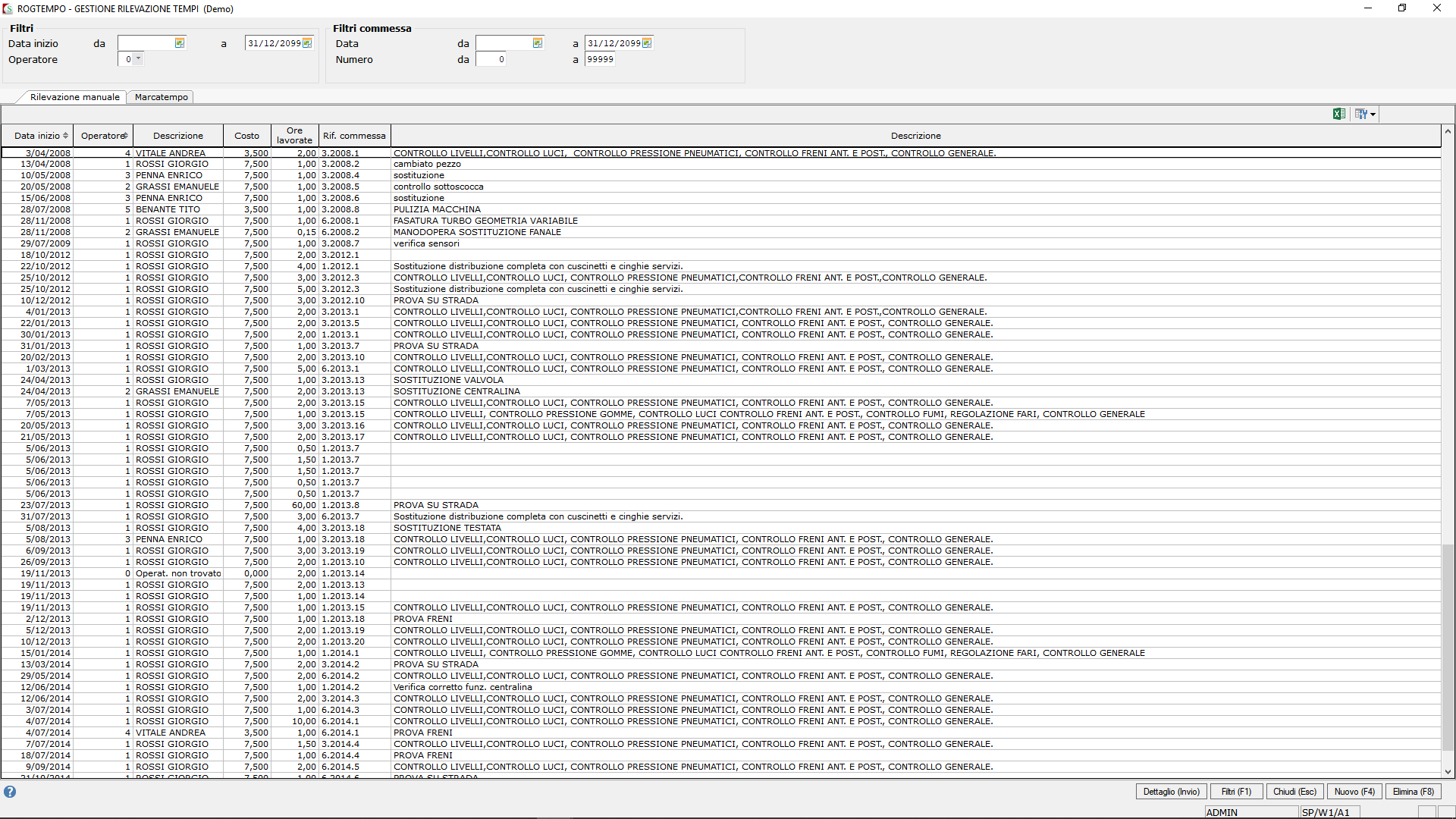Click the Elimina (F8) button
This screenshot has width=1456, height=819.
coord(1414,792)
